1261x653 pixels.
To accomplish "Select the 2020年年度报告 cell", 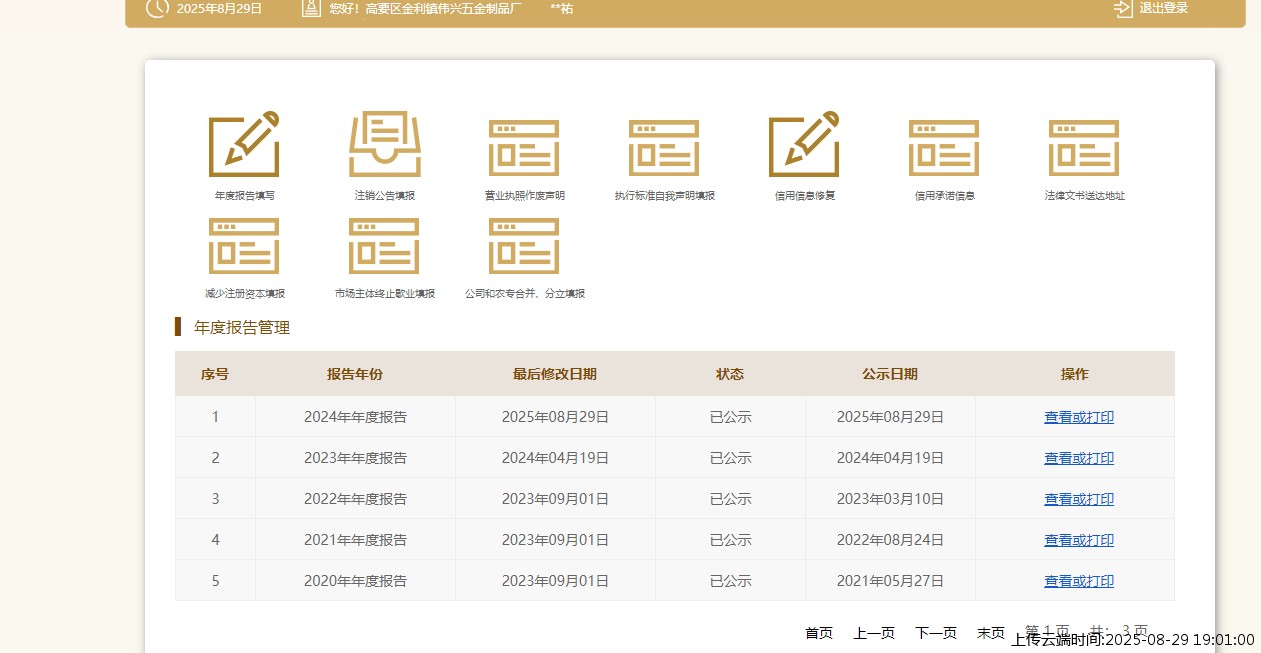I will (x=355, y=581).
